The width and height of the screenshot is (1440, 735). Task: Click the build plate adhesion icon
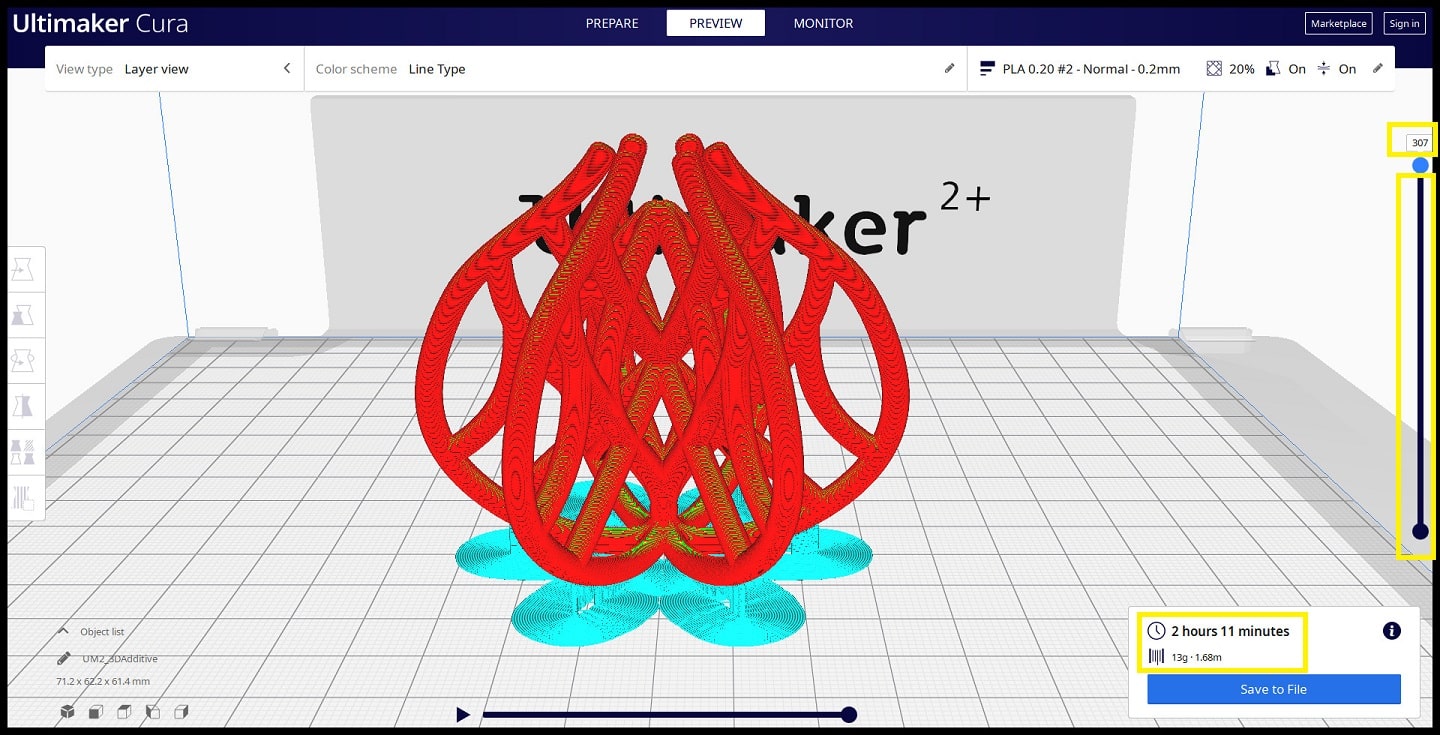click(x=1324, y=69)
